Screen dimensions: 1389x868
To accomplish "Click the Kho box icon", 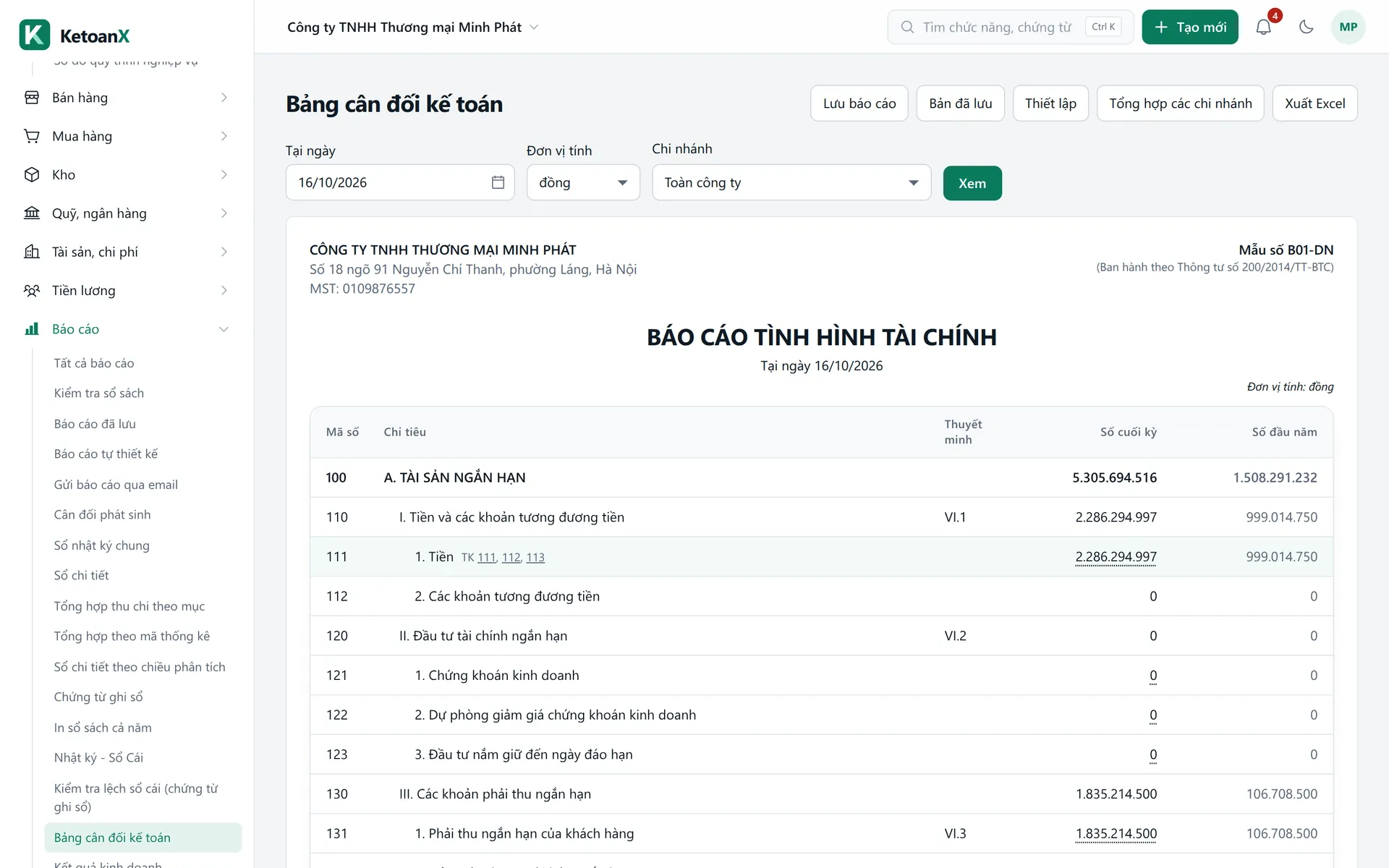I will pos(32,174).
